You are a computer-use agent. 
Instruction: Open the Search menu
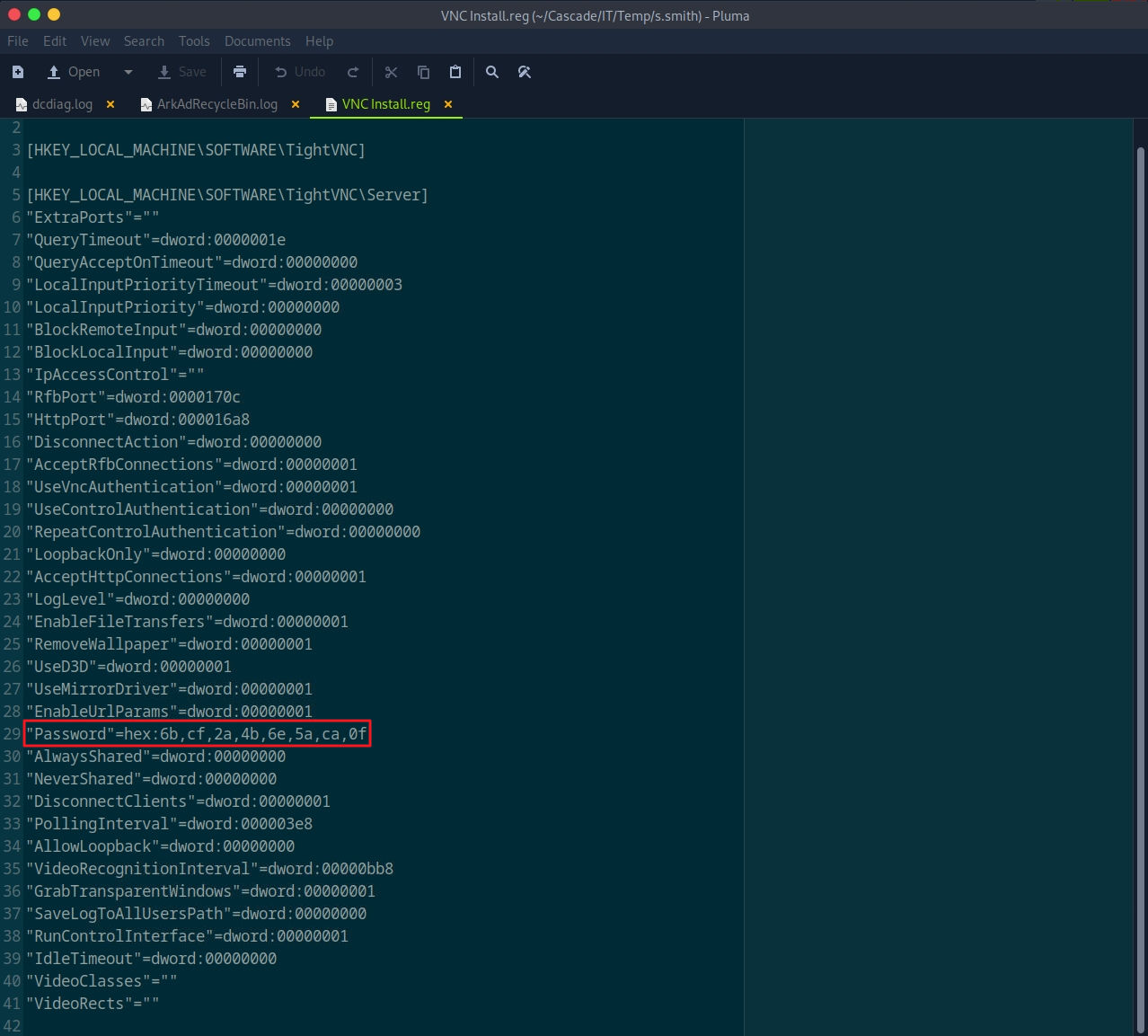coord(144,41)
